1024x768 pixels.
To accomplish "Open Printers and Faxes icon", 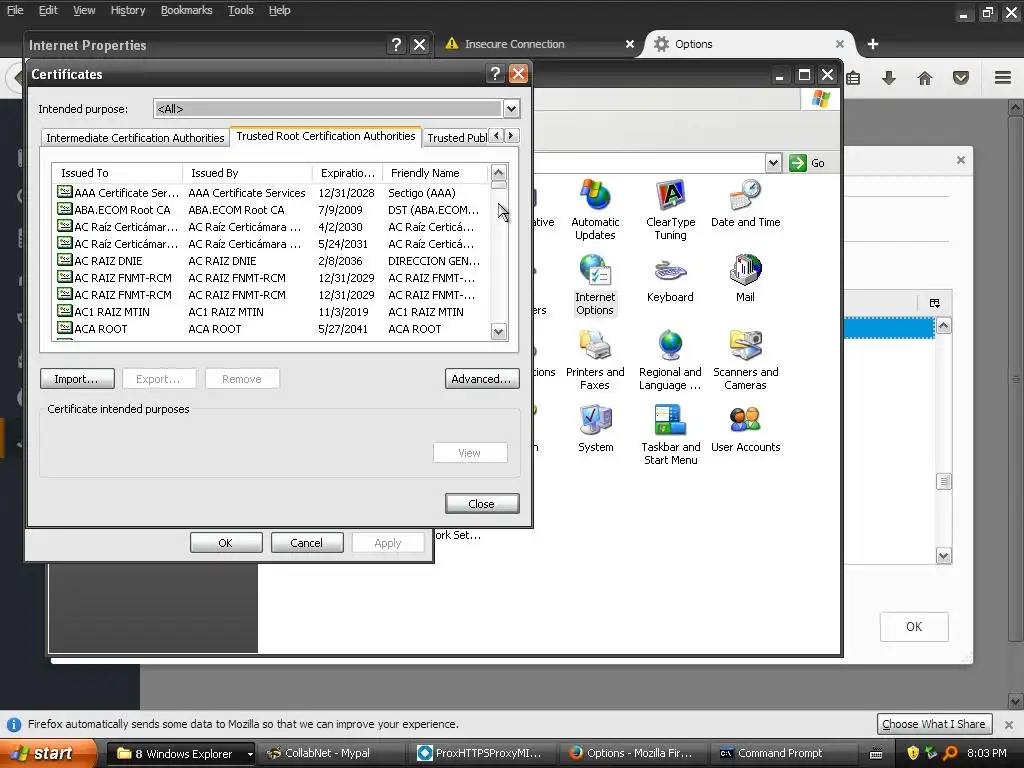I will click(595, 360).
